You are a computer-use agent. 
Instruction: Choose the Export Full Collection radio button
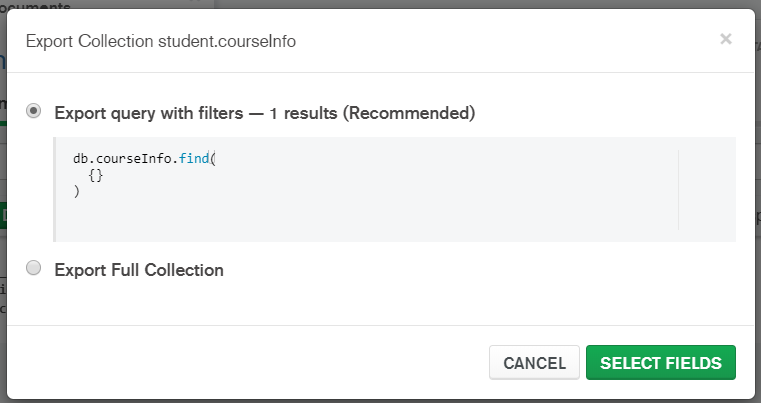click(34, 269)
